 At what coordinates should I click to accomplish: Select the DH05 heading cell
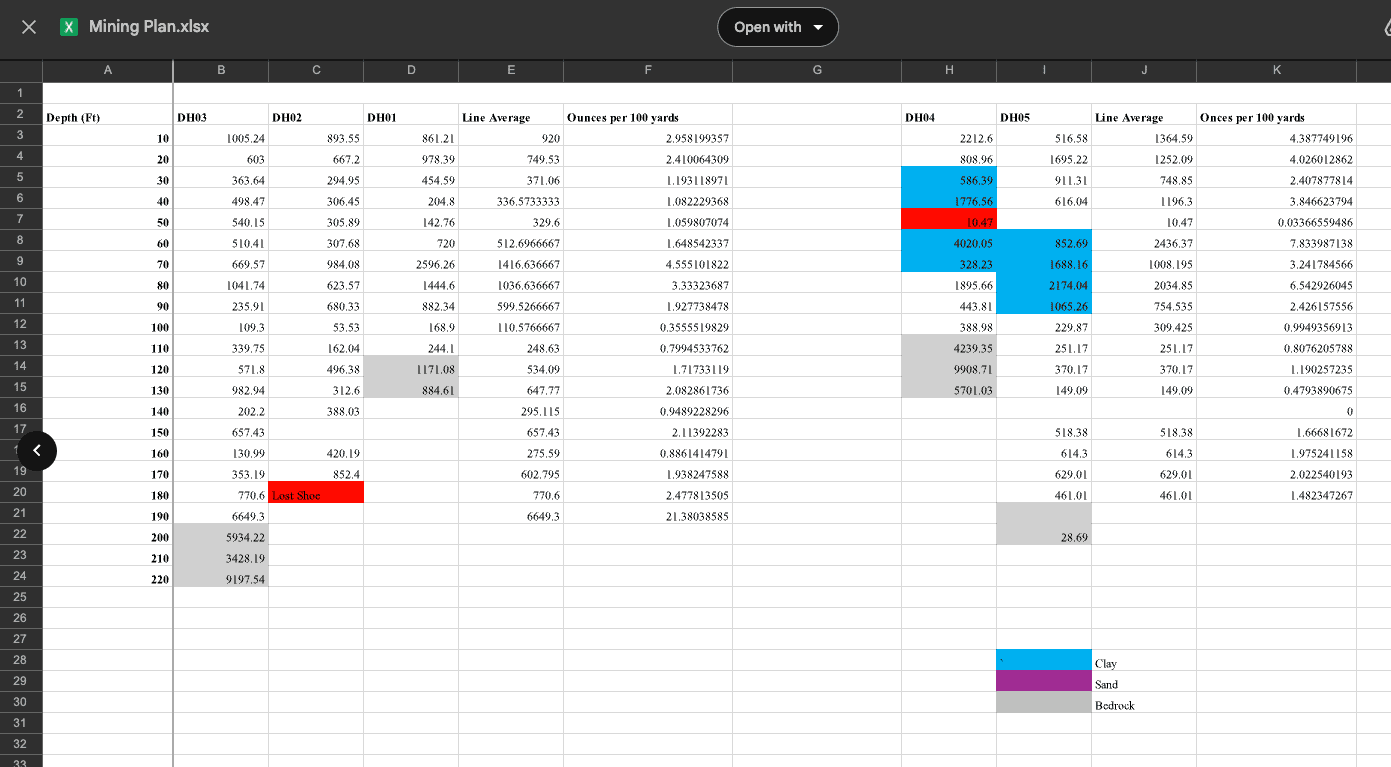pyautogui.click(x=1043, y=117)
